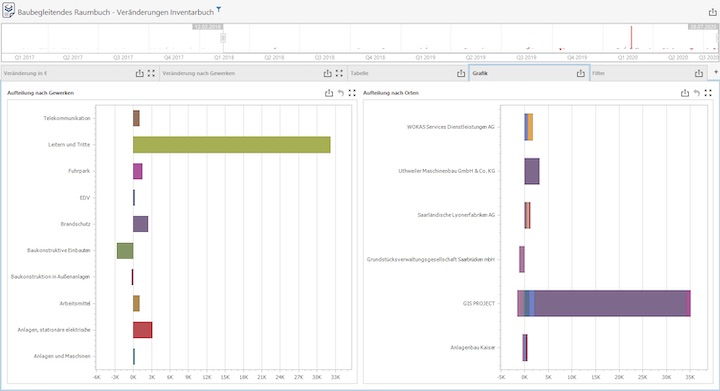This screenshot has height=391, width=720.
Task: Export the Filter tab content
Action: (699, 73)
